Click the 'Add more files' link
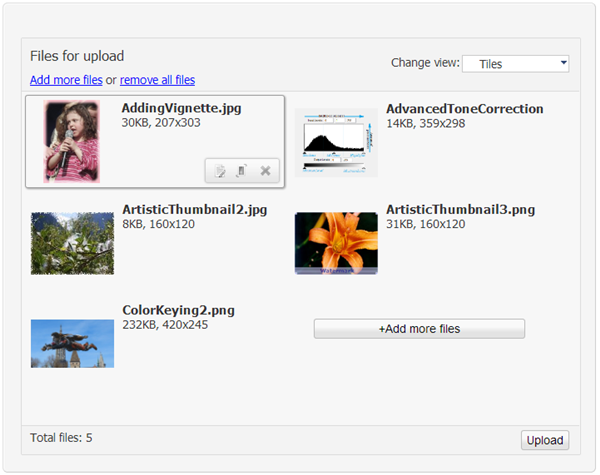Image resolution: width=600 pixels, height=475 pixels. point(66,80)
